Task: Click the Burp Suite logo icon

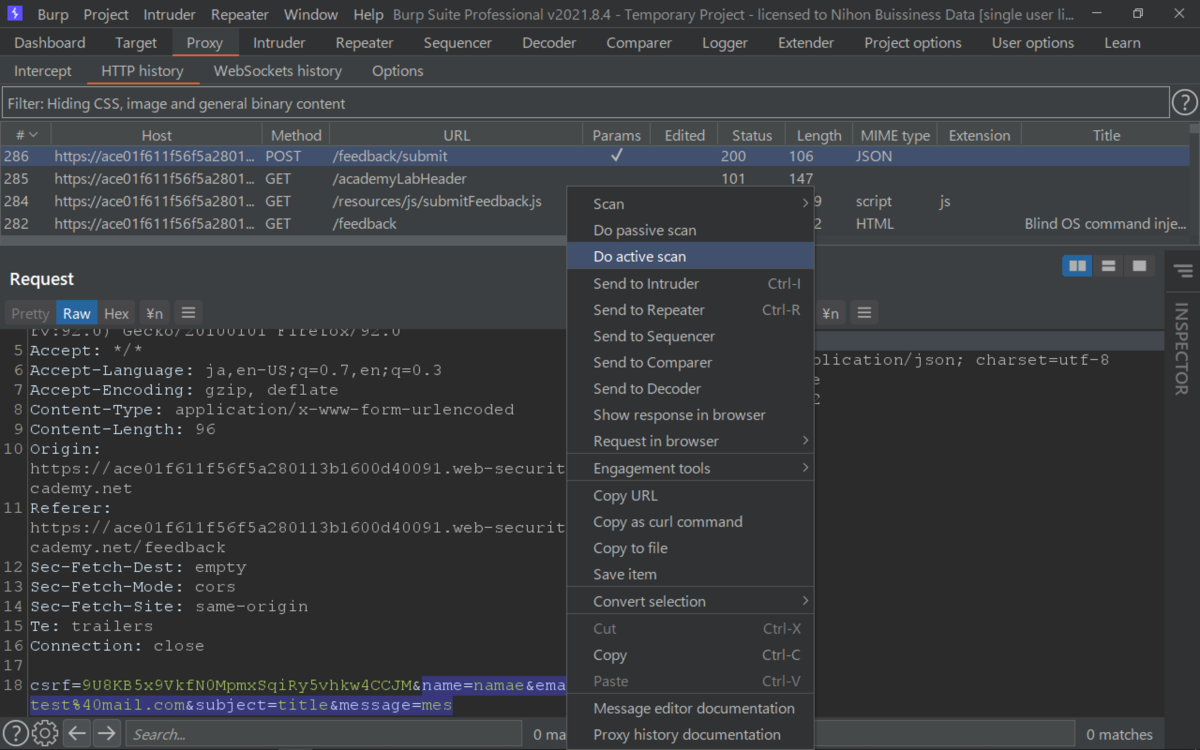Action: tap(15, 14)
